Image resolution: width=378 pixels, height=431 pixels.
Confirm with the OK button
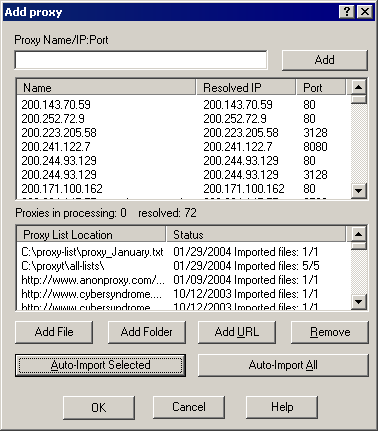pos(99,407)
